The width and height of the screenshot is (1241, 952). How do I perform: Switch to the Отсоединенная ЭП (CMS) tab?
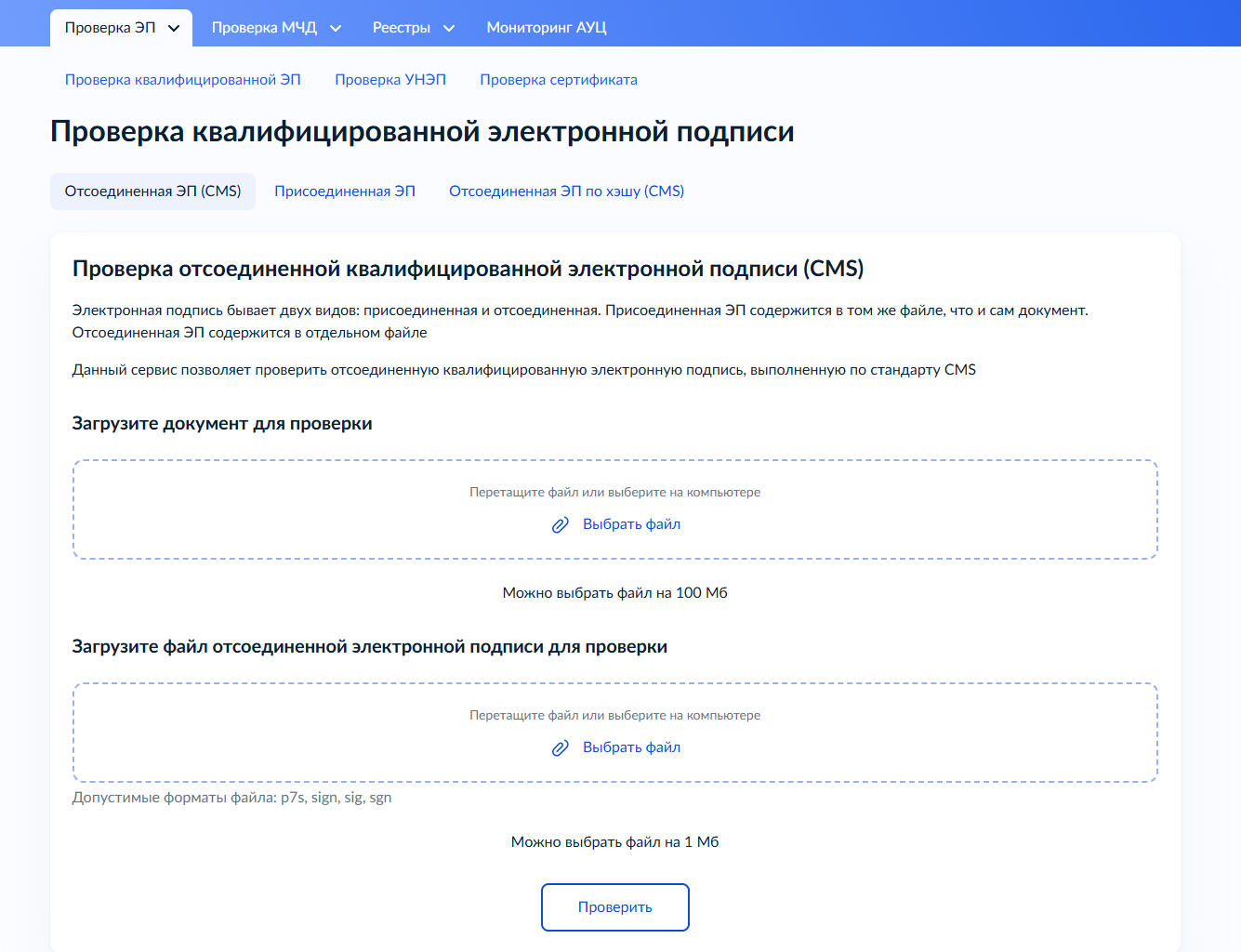(x=152, y=192)
